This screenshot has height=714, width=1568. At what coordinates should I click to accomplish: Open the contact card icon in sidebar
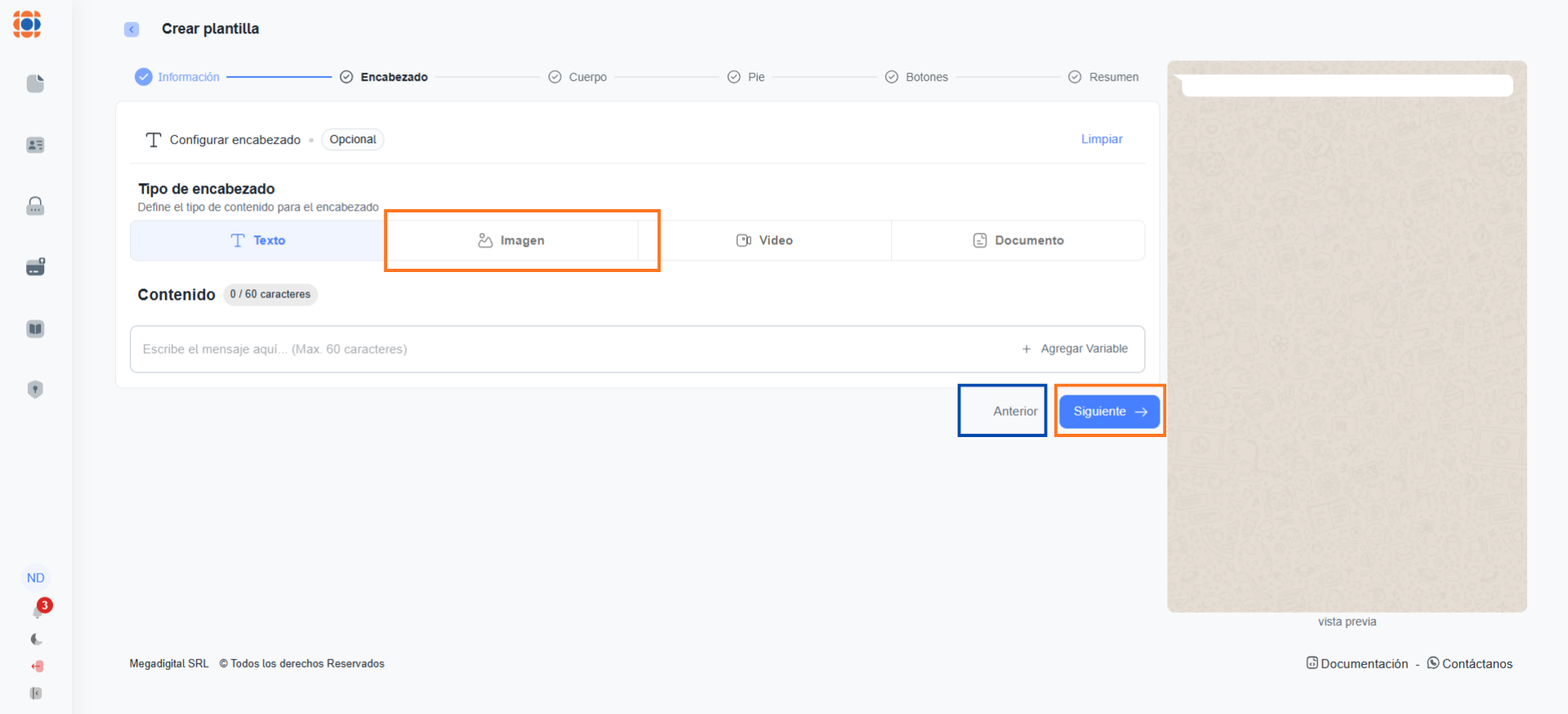[x=35, y=145]
